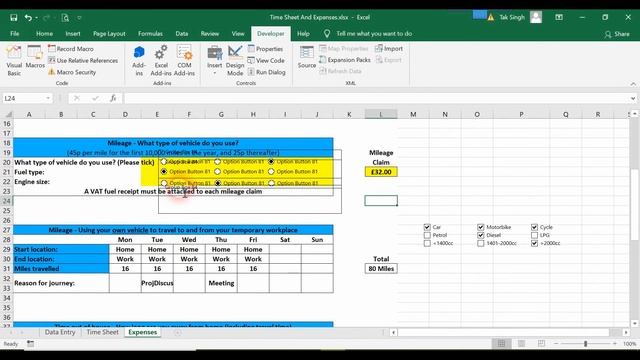
Task: Expand the Name Box dropdown
Action: click(48, 98)
